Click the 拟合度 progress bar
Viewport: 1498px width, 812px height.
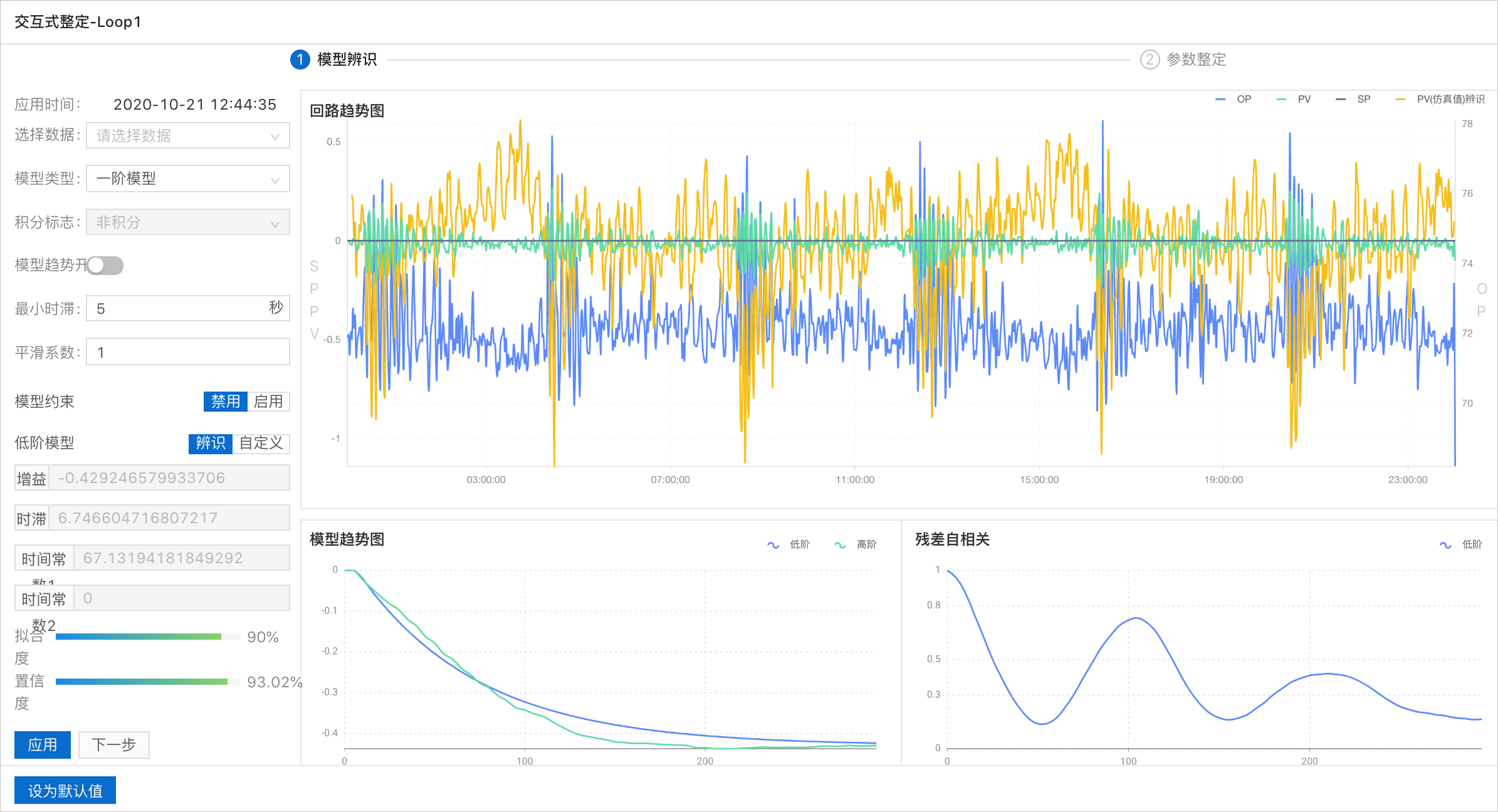point(148,637)
